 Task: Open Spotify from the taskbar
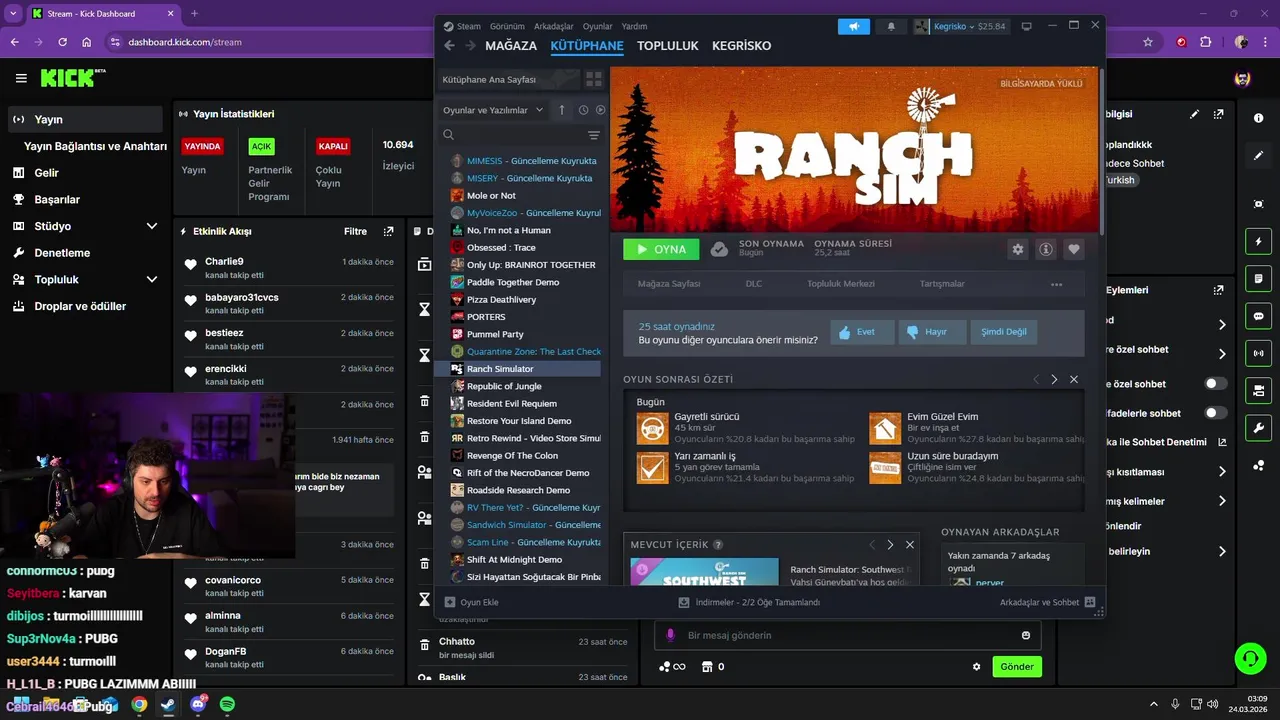coord(227,704)
